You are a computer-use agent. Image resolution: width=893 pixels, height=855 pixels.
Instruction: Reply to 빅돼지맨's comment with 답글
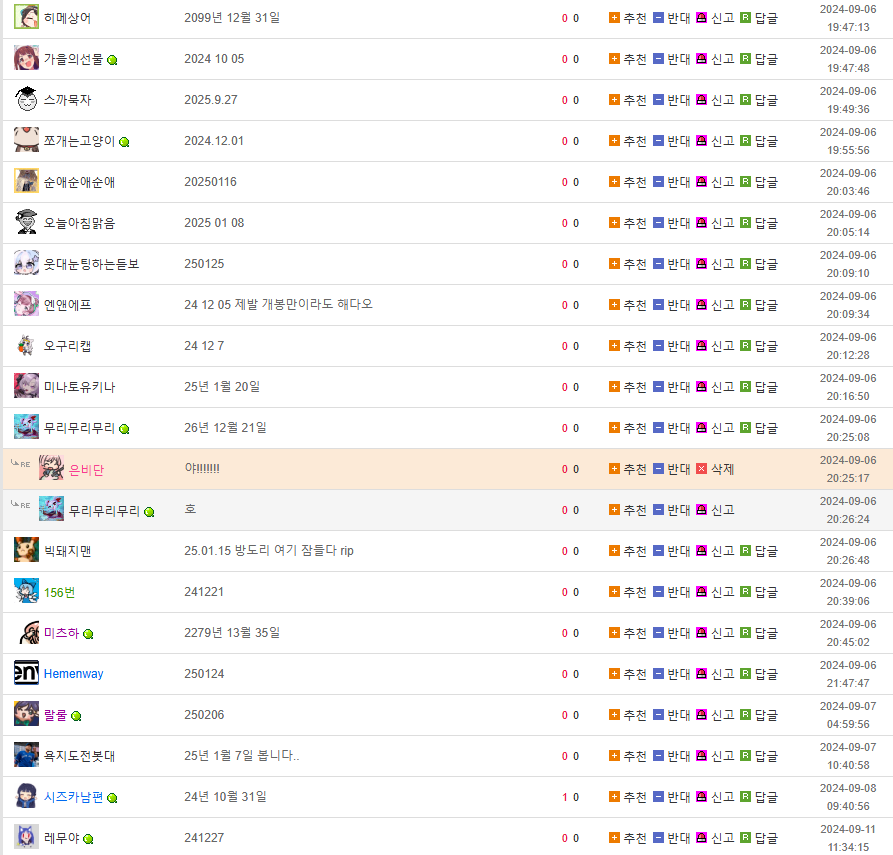coord(759,551)
